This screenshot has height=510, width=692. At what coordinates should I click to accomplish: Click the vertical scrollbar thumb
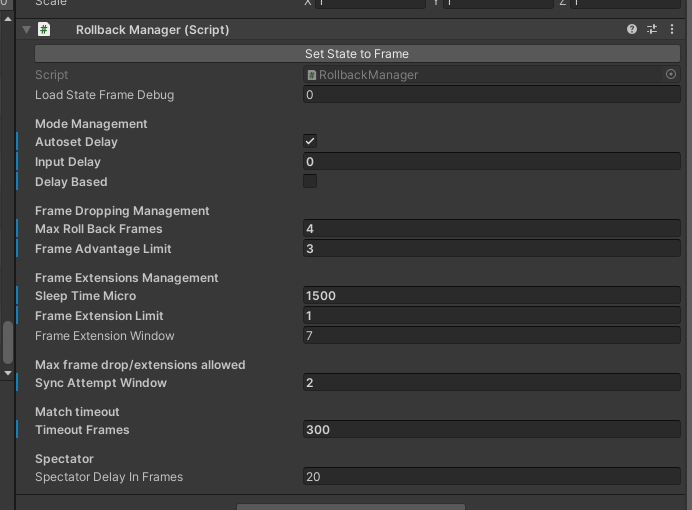[x=8, y=343]
